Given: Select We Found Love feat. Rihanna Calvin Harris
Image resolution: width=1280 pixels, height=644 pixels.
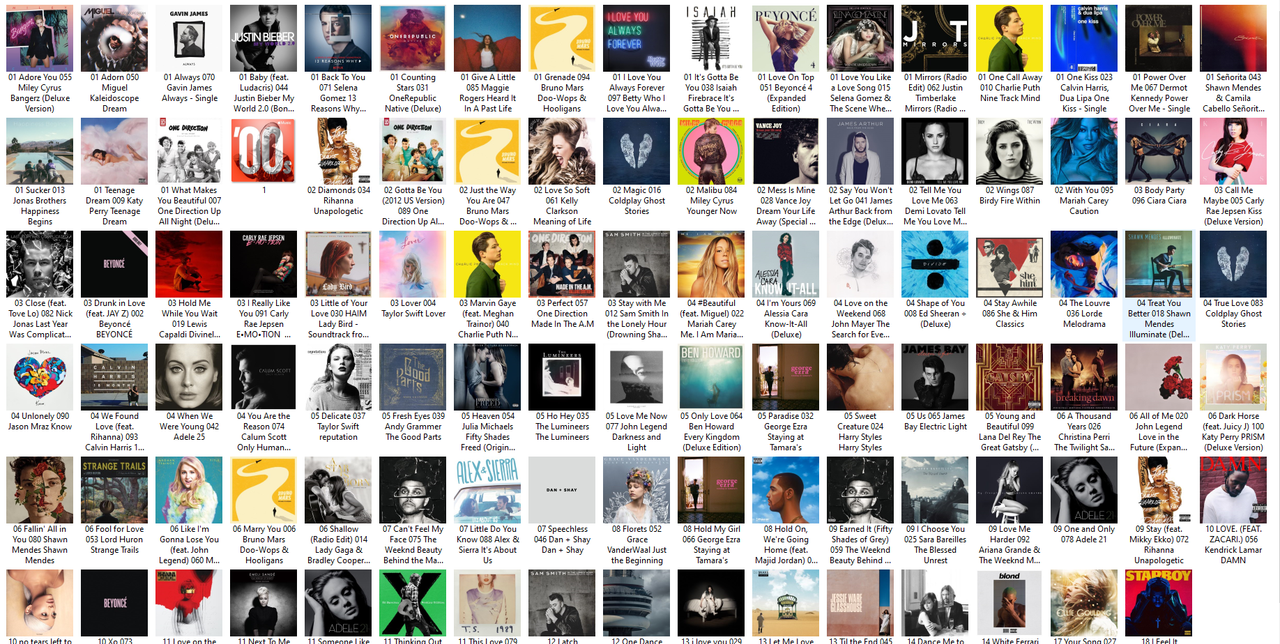Looking at the screenshot, I should point(114,399).
